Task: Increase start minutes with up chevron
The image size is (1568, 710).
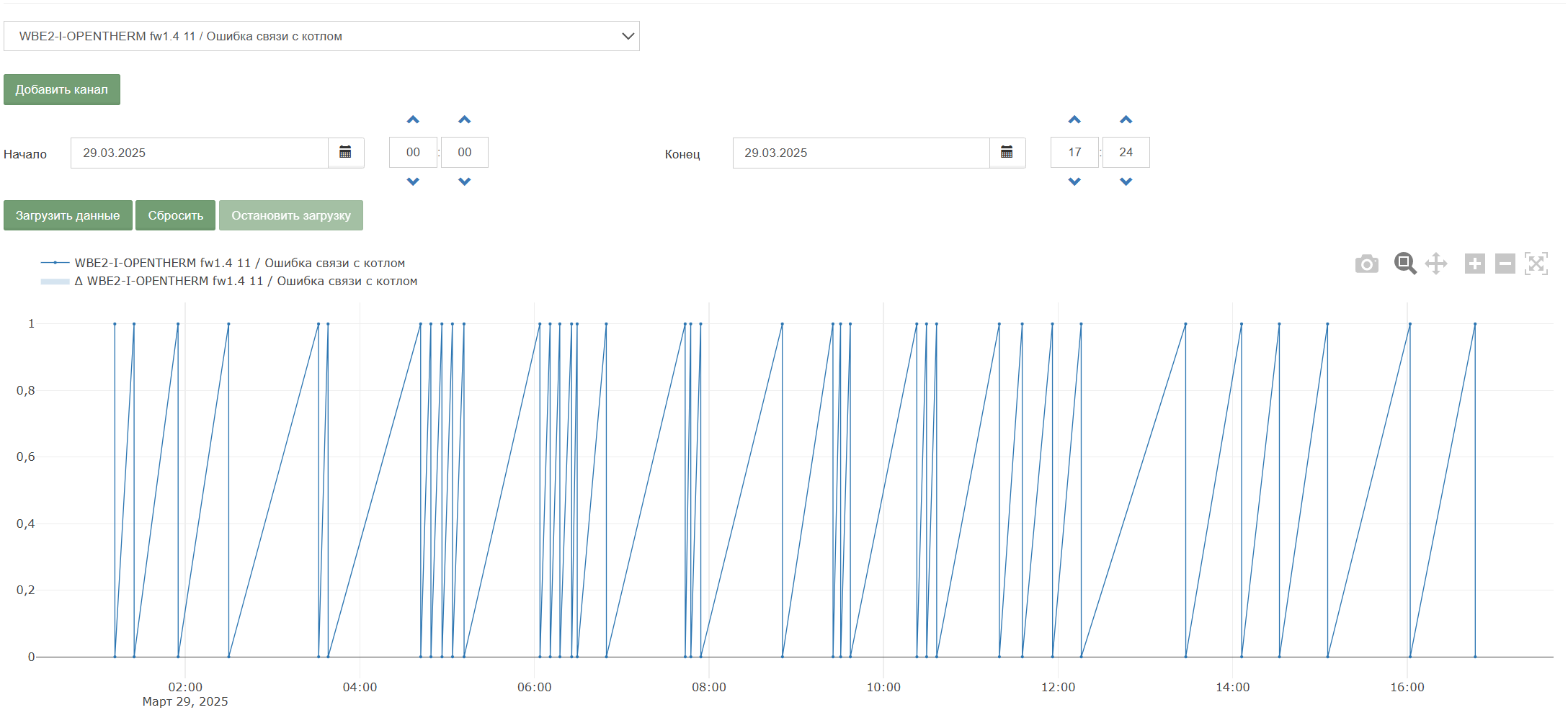Action: click(x=465, y=120)
